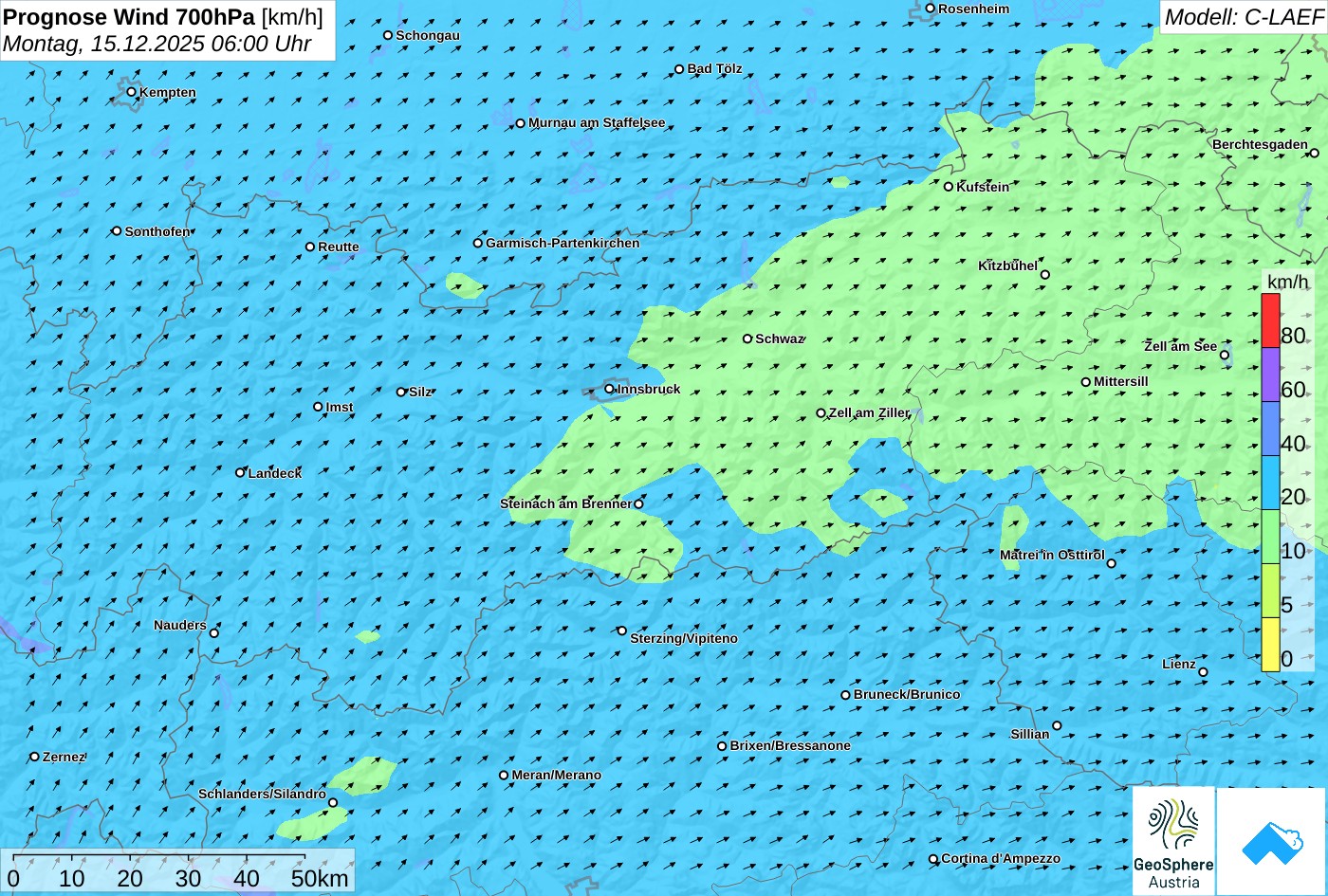1328x896 pixels.
Task: Click the Zell am Ziller marker
Action: pyautogui.click(x=821, y=413)
